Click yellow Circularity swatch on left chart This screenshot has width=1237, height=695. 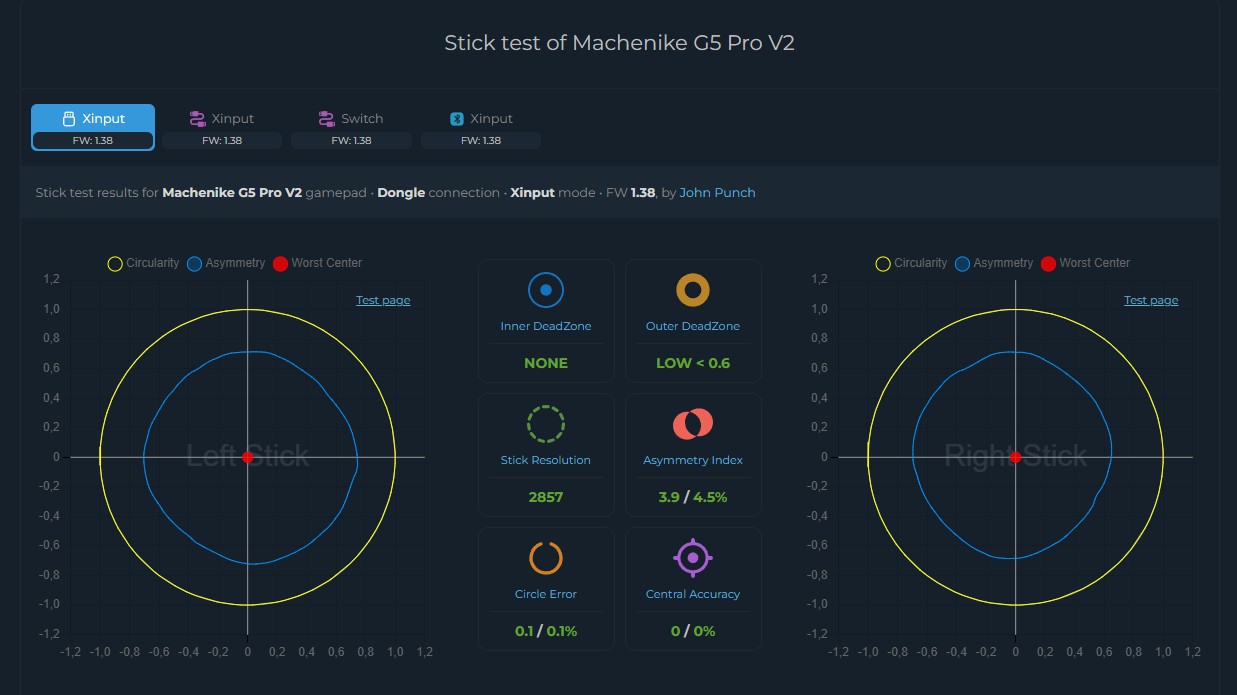pos(115,264)
